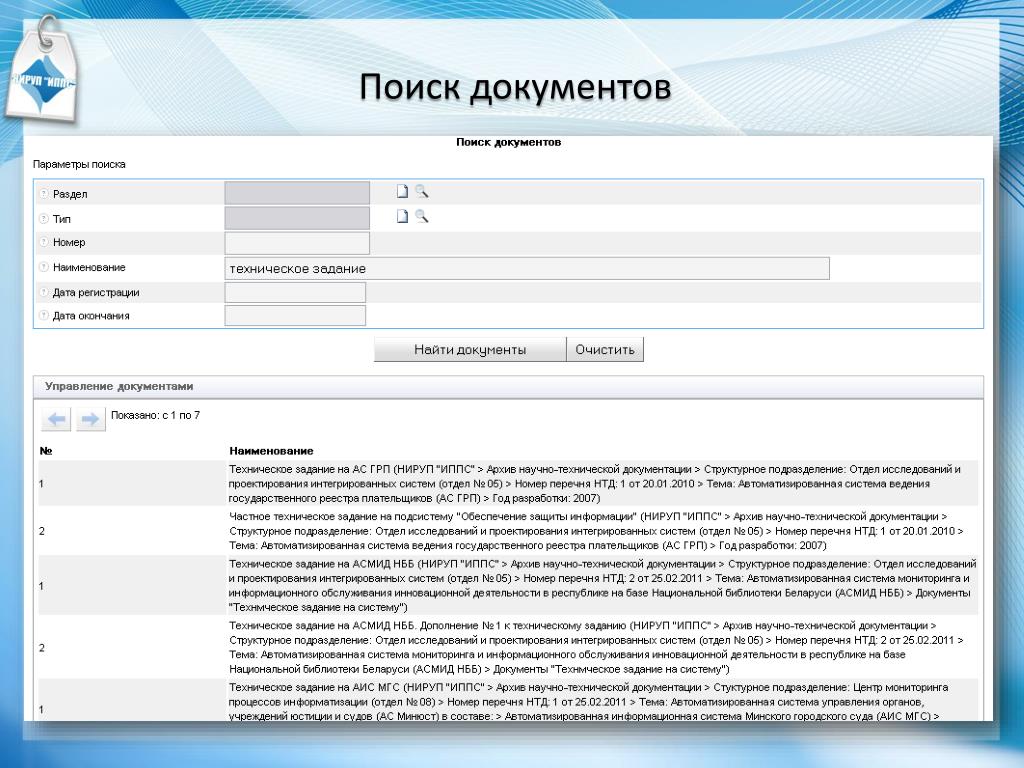Click the help icon next to Дата регистрации
Screen dimensions: 1024x768
[x=44, y=293]
